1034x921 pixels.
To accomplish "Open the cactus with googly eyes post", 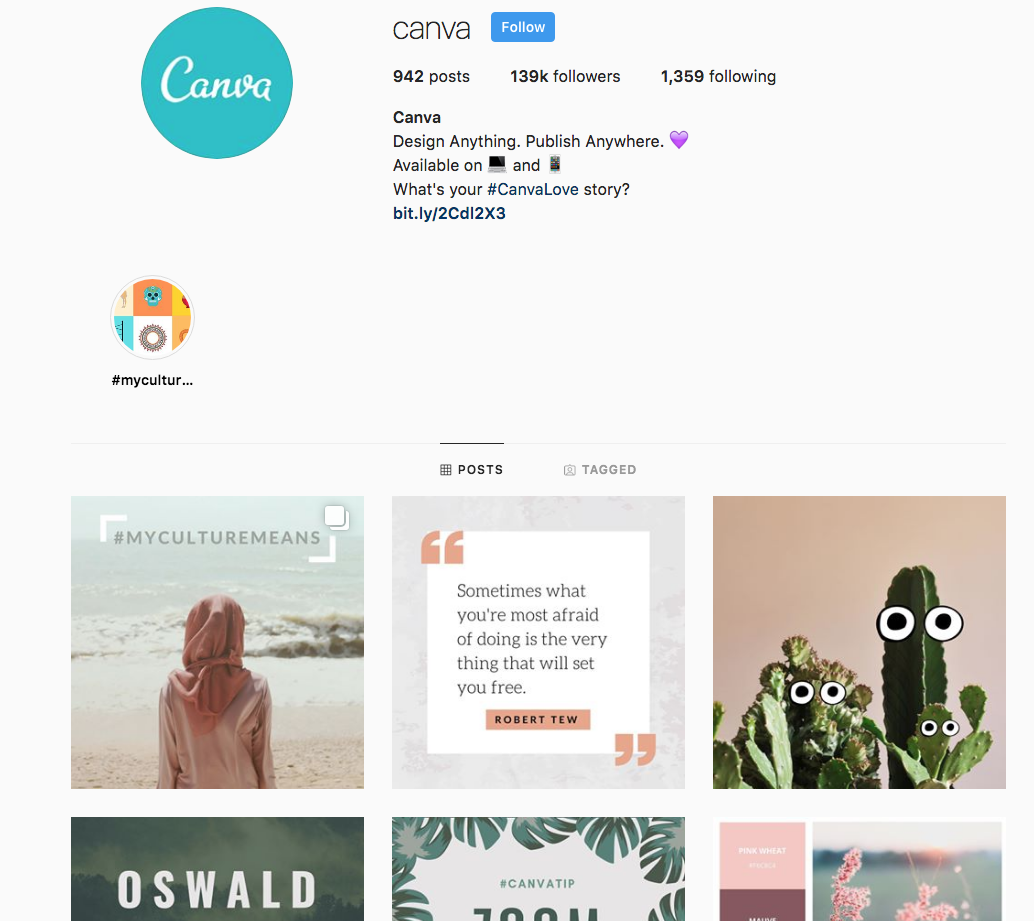I will click(x=859, y=642).
